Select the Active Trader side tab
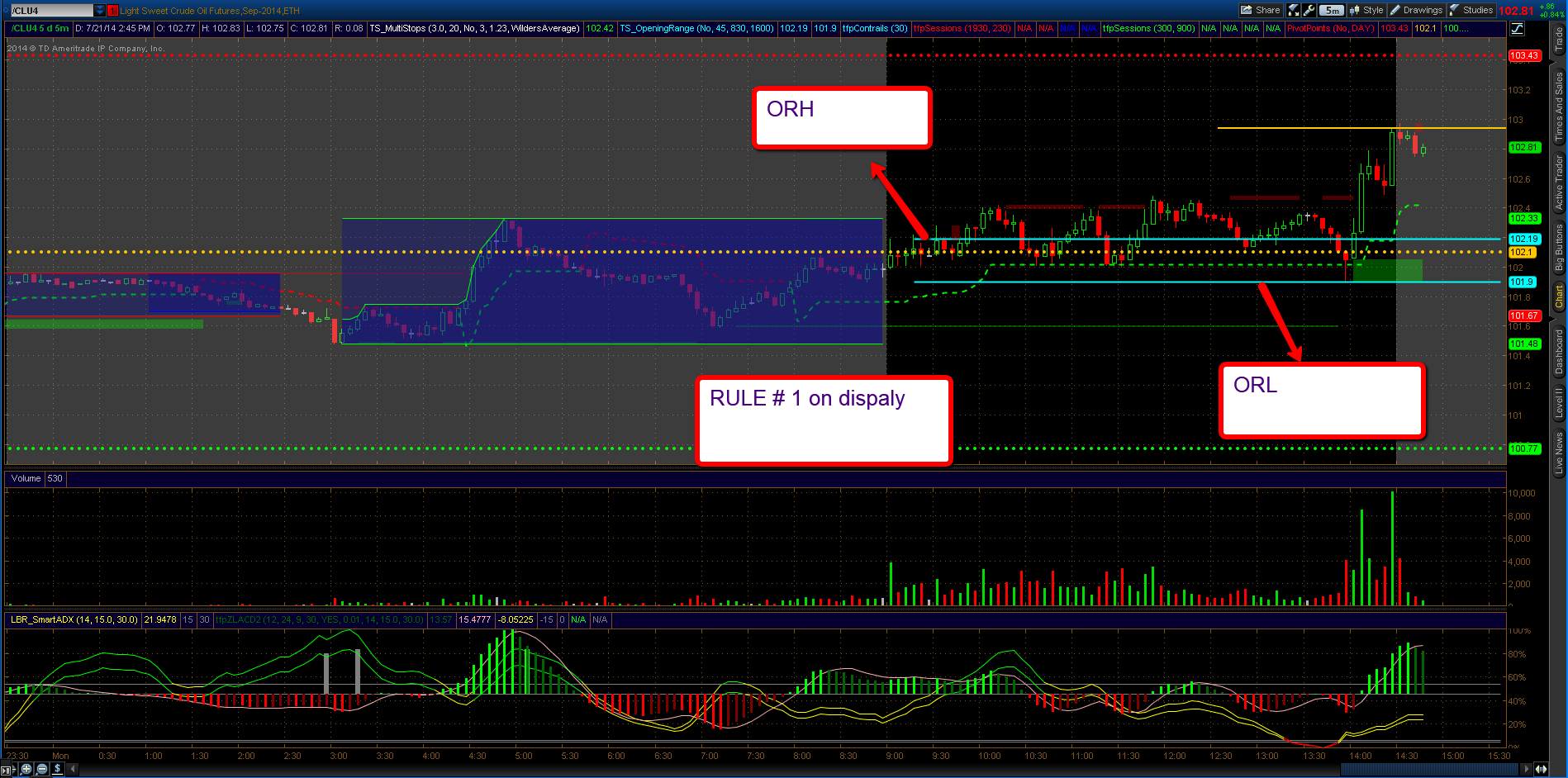The width and height of the screenshot is (1568, 778). click(x=1559, y=183)
